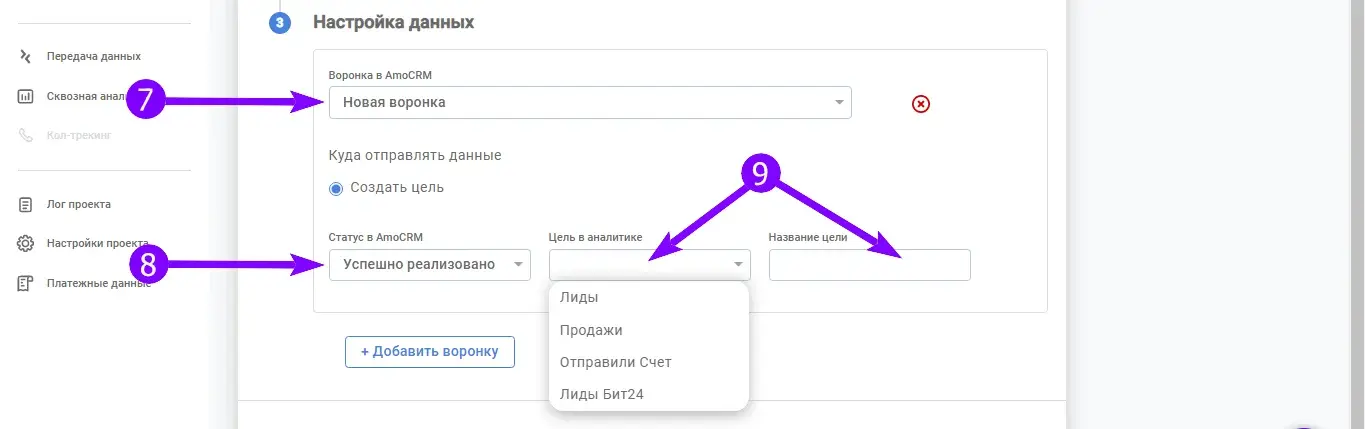The image size is (1365, 429).
Task: Open Платежные данные in the sidebar
Action: (x=98, y=283)
